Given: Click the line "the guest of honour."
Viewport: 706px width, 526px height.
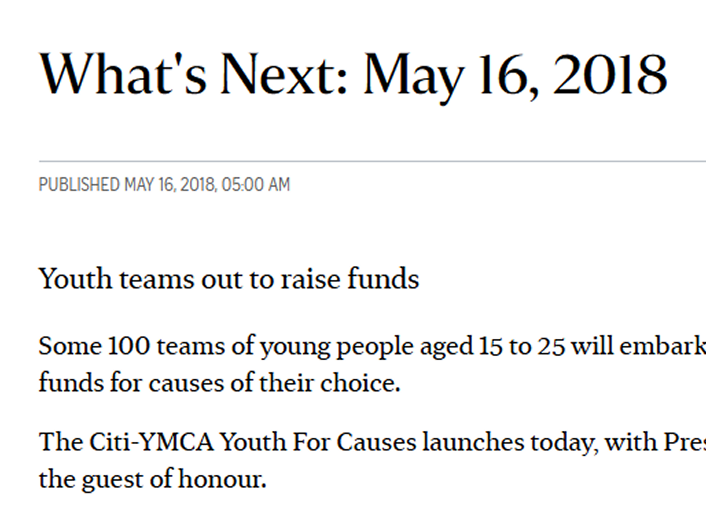Looking at the screenshot, I should click(153, 479).
